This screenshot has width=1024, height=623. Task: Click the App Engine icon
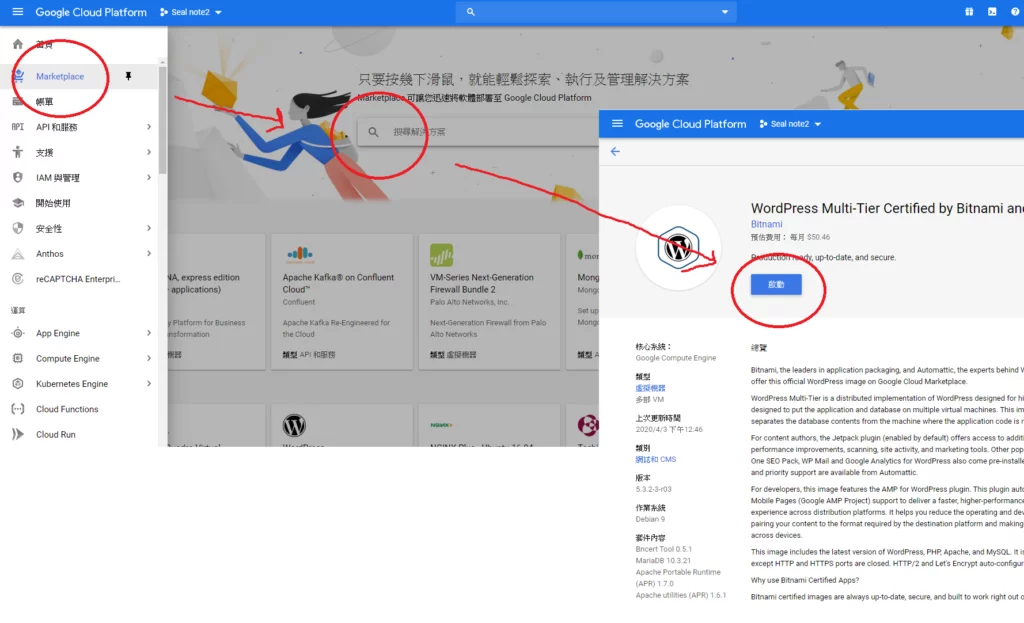pos(18,333)
